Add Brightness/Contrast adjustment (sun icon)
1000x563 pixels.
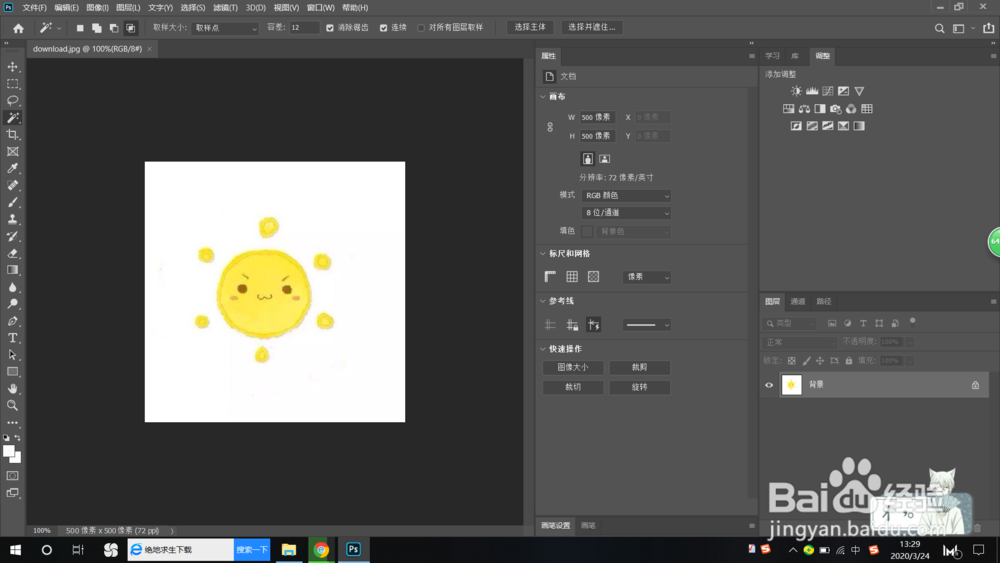[x=796, y=91]
